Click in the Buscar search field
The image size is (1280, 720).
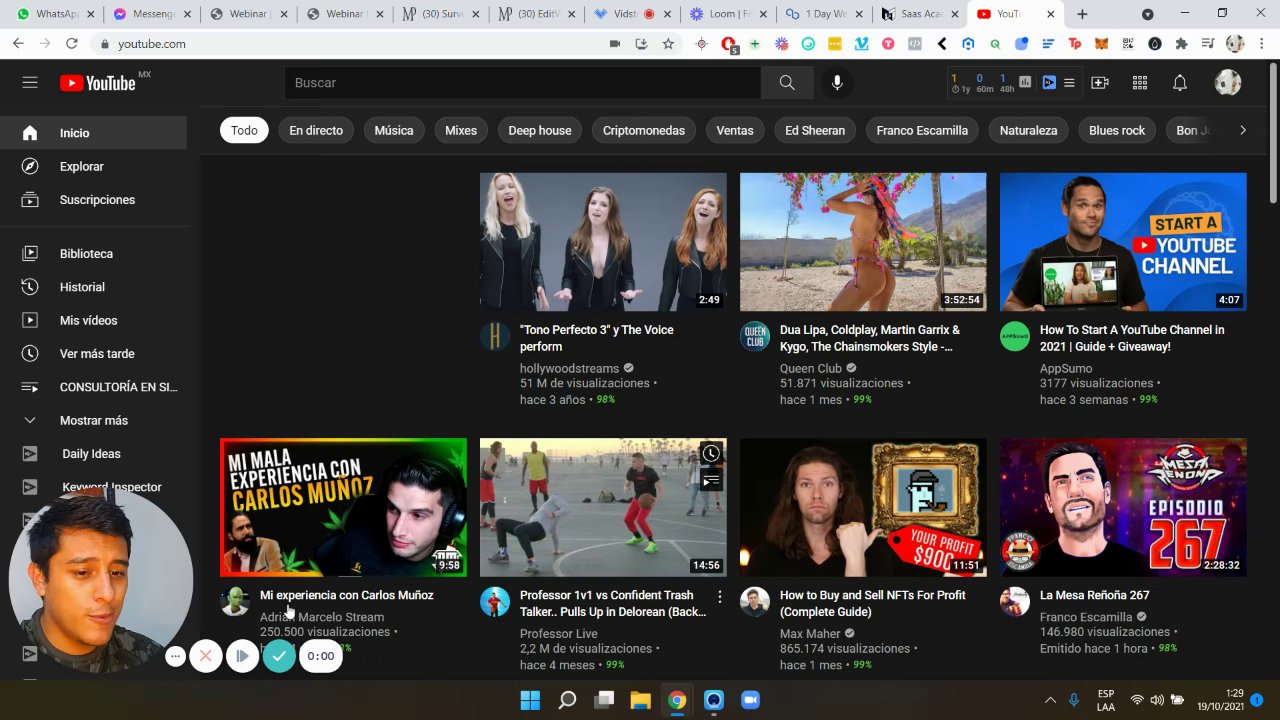tap(522, 83)
